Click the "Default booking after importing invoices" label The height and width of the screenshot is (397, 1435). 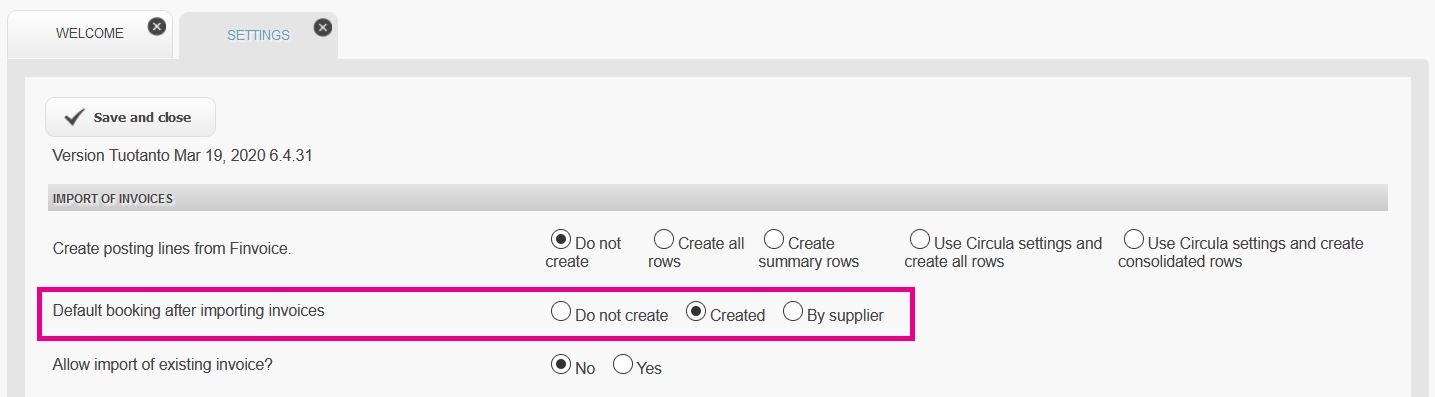pyautogui.click(x=188, y=311)
